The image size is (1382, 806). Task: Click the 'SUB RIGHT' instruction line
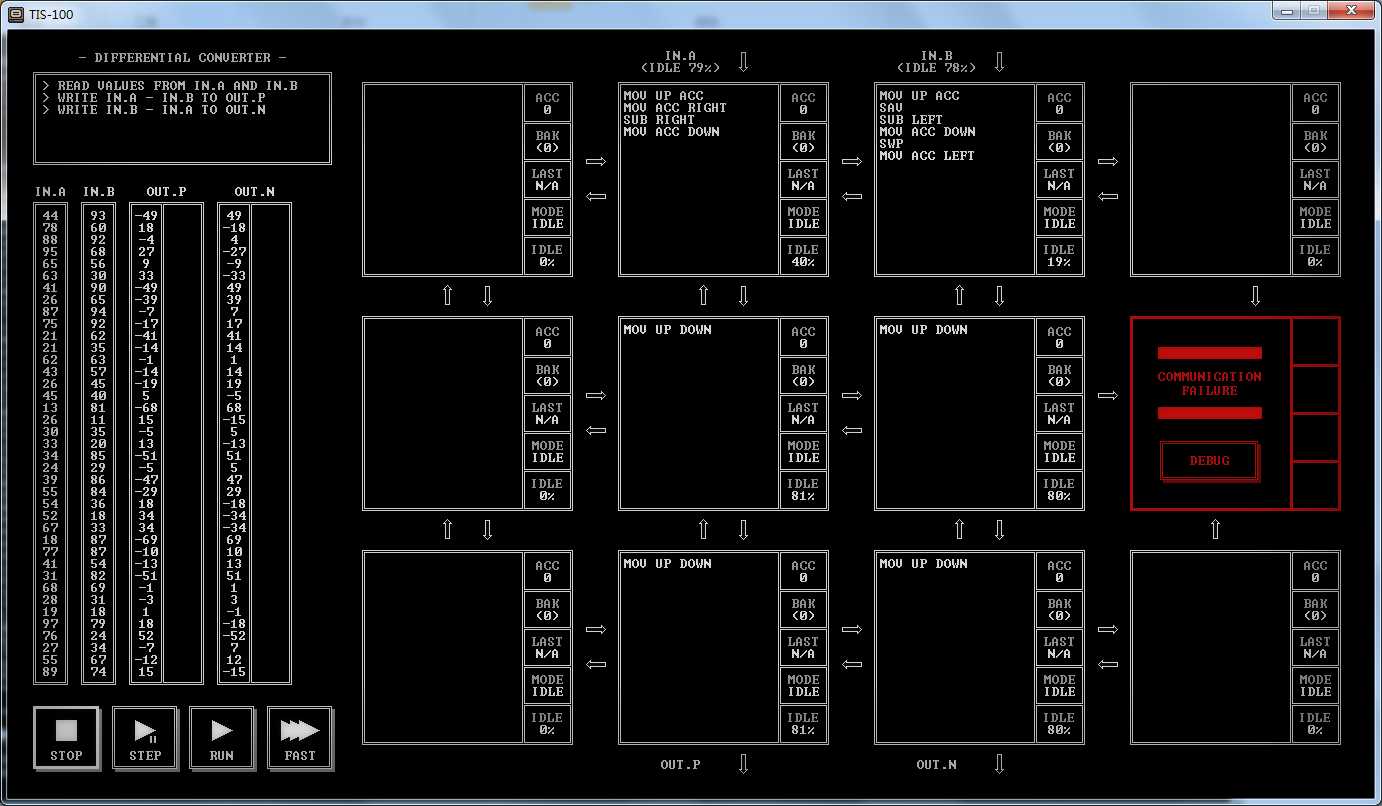tap(659, 120)
